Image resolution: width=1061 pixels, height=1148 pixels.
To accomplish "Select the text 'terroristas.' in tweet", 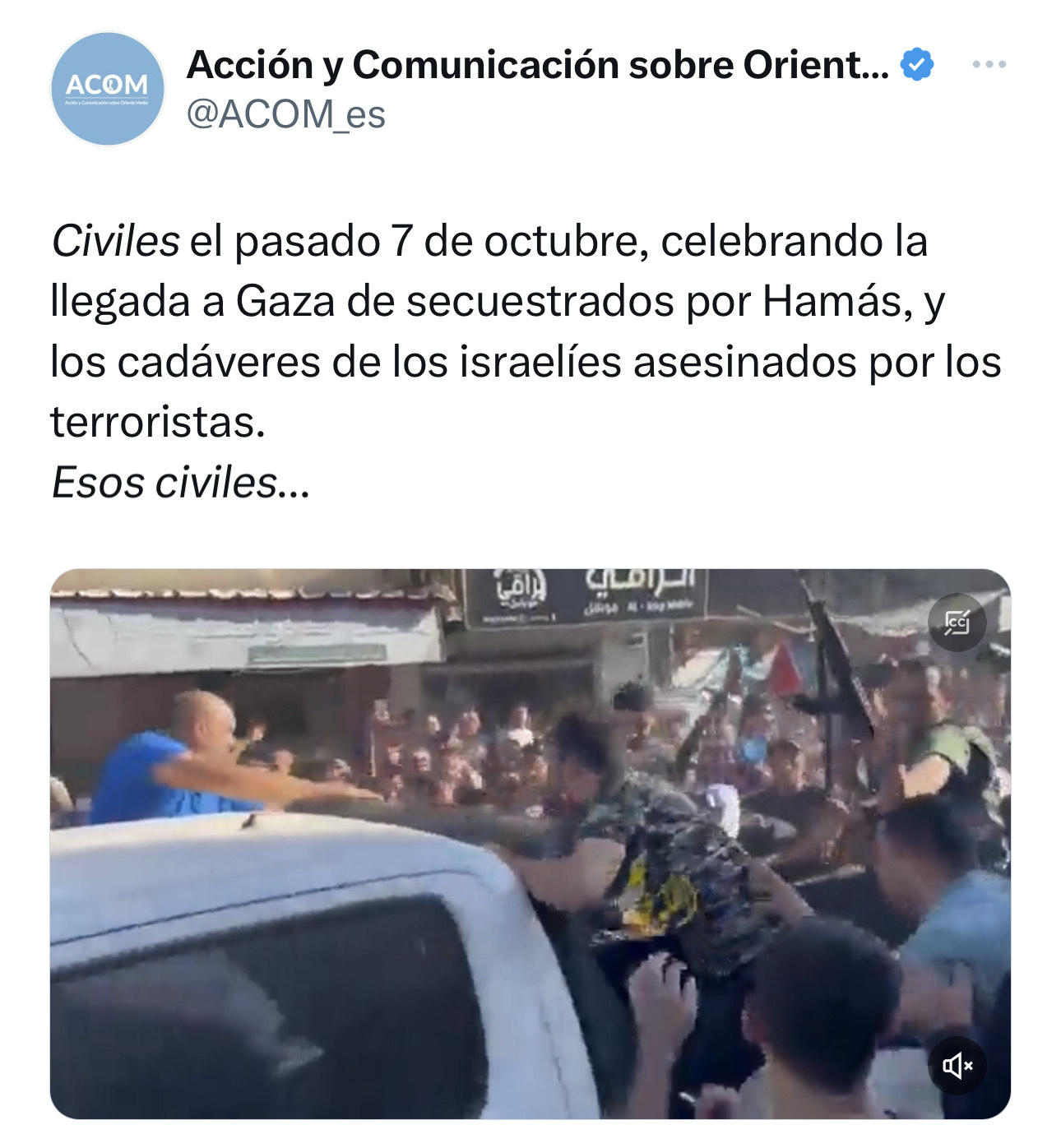I will coord(158,423).
